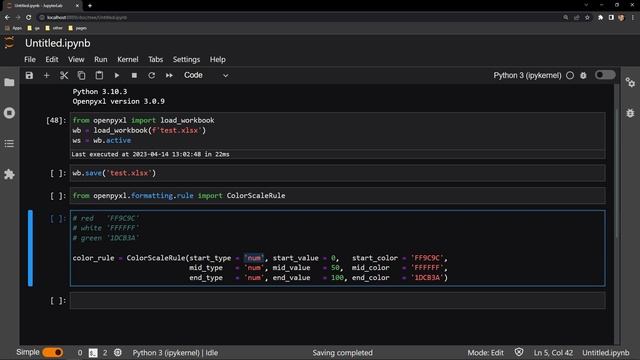Open the cell type Code dropdown
The width and height of the screenshot is (640, 360).
pyautogui.click(x=206, y=76)
